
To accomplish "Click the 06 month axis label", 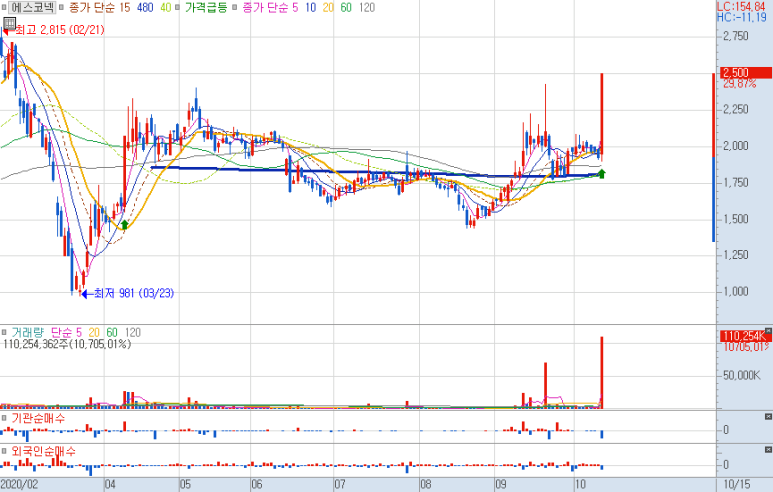I will click(x=256, y=484).
